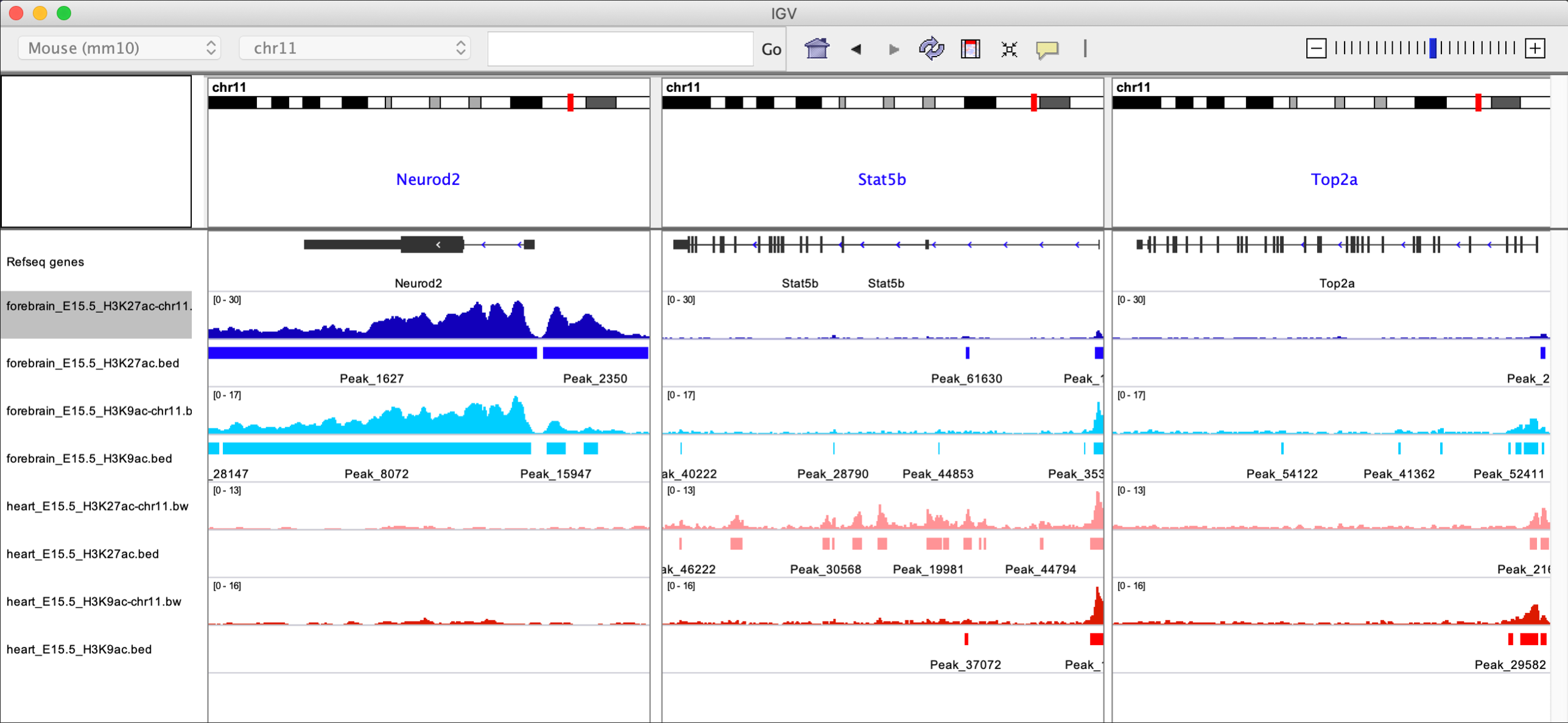Go back with the left arrow

pyautogui.click(x=856, y=49)
